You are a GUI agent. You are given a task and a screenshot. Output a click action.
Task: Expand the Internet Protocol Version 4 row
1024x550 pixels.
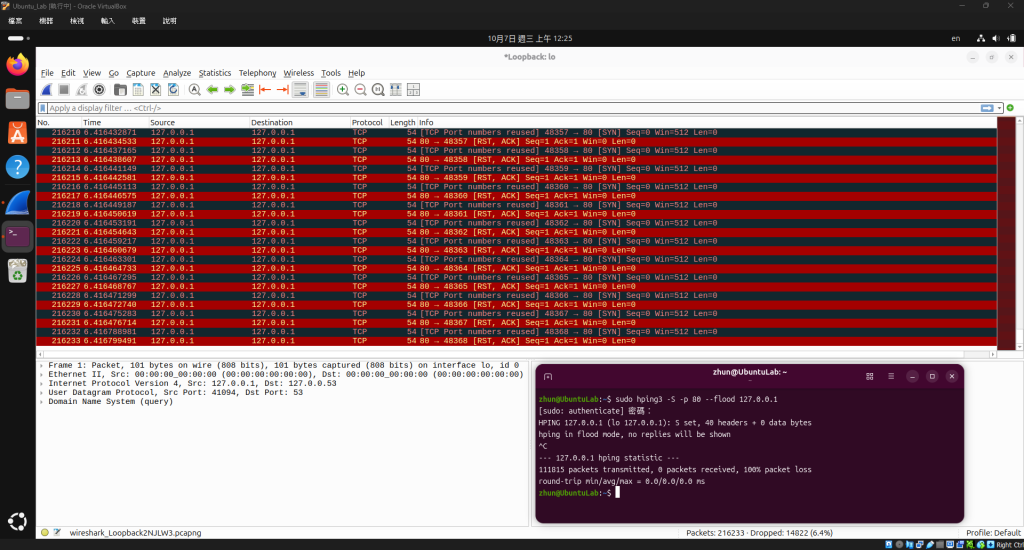[42, 383]
